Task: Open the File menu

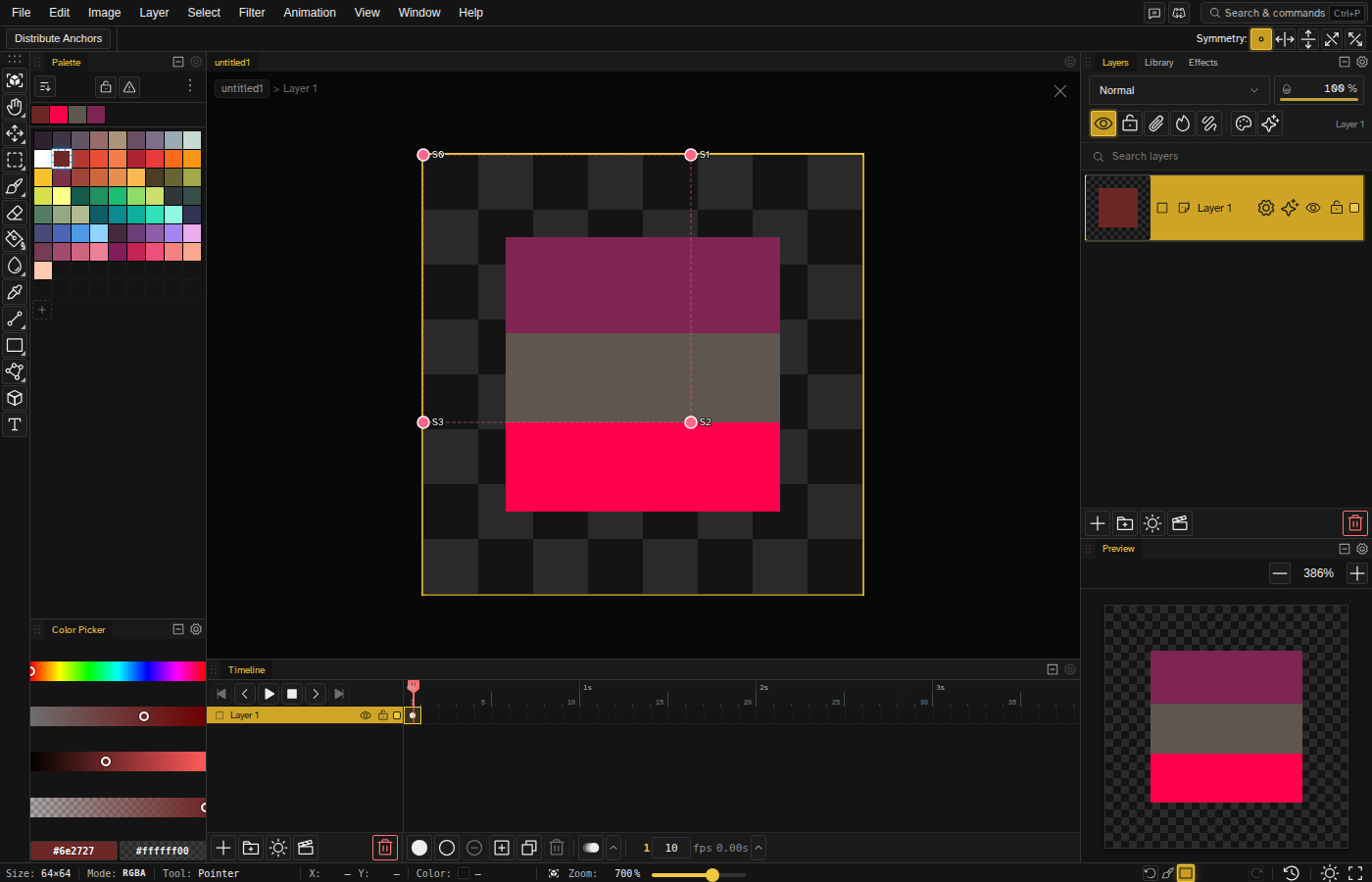Action: [x=21, y=13]
